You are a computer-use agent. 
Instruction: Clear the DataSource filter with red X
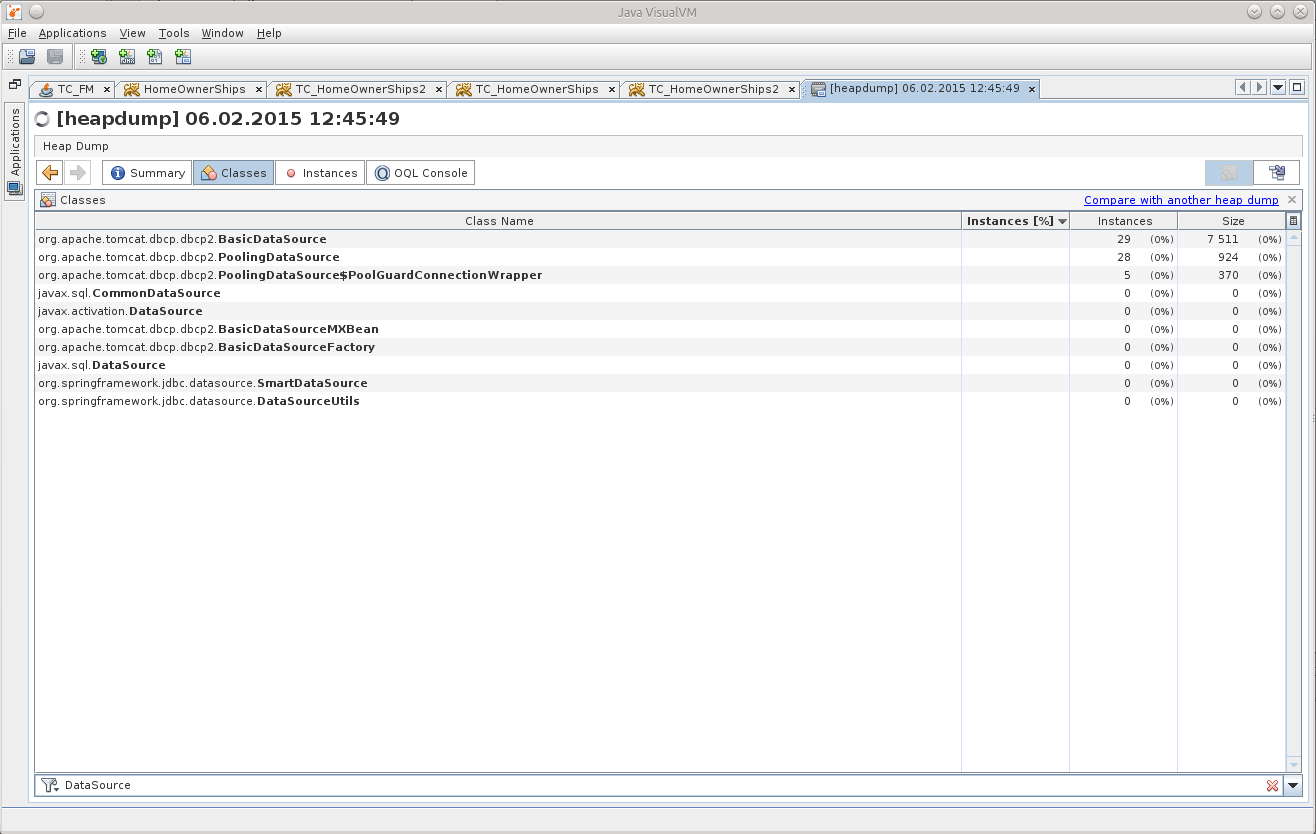tap(1272, 786)
